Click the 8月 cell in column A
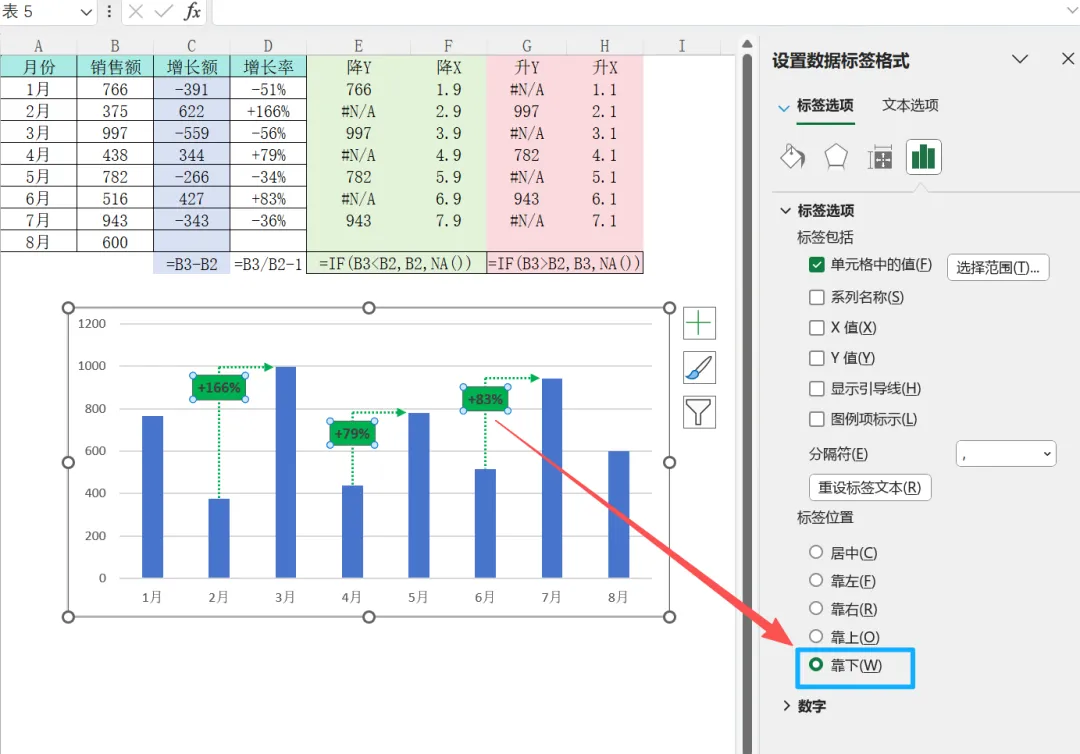1080x754 pixels. click(39, 242)
